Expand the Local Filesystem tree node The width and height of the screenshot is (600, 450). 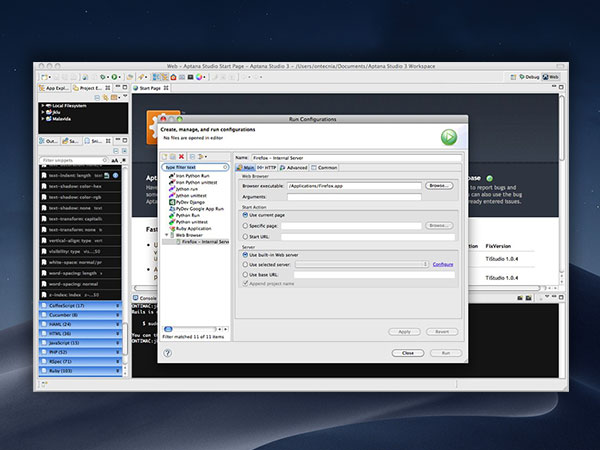[x=43, y=106]
